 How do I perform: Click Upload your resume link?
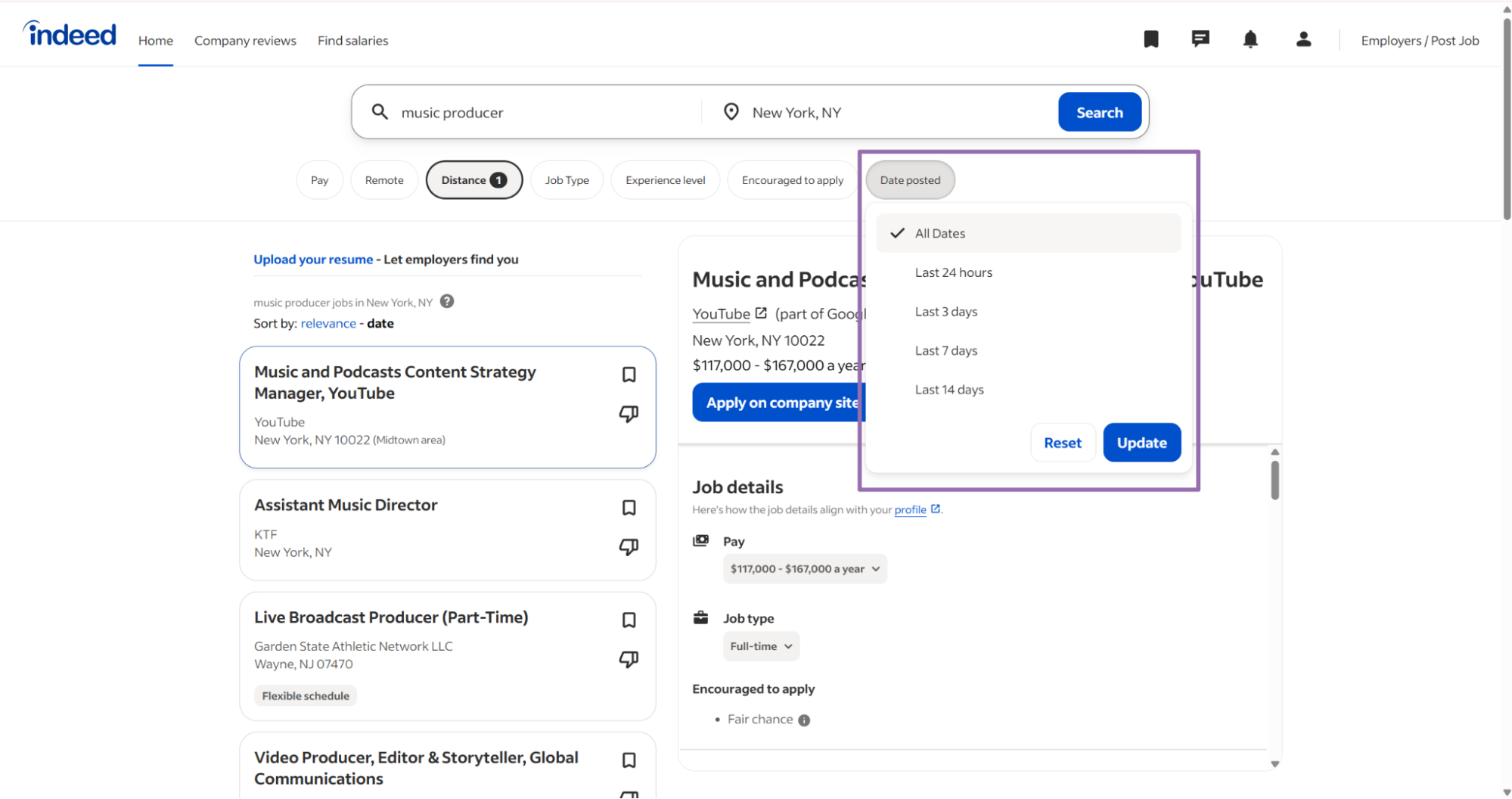pos(313,260)
